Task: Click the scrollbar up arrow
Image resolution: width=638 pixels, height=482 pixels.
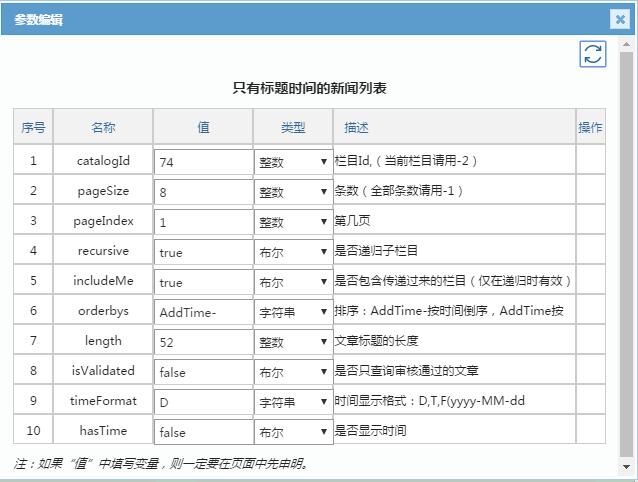Action: (627, 45)
